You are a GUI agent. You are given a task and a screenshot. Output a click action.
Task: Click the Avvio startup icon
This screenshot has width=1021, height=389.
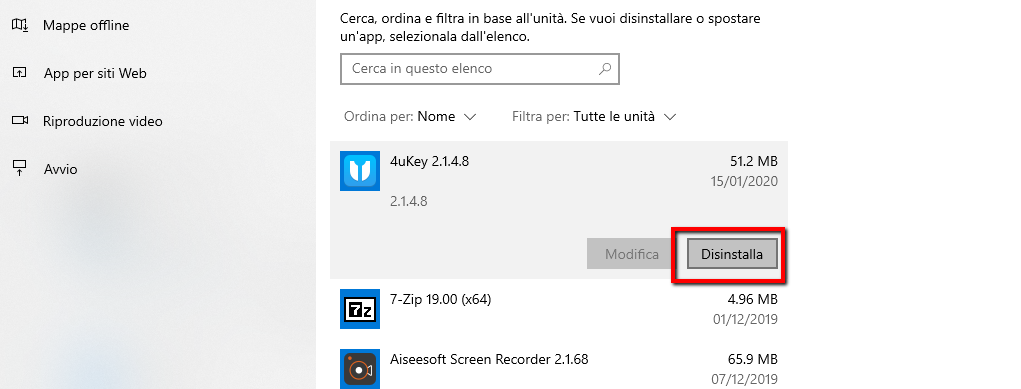tap(20, 169)
